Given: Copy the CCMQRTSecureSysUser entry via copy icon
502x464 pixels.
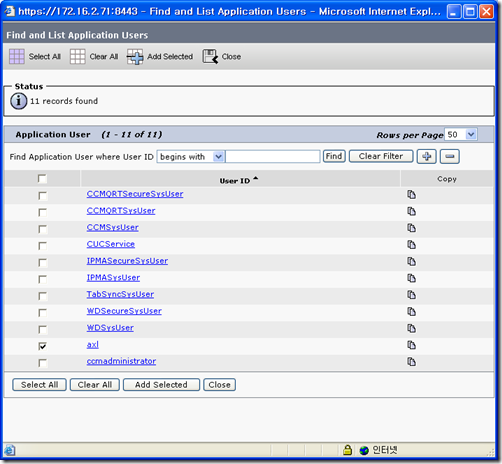Looking at the screenshot, I should (x=411, y=194).
